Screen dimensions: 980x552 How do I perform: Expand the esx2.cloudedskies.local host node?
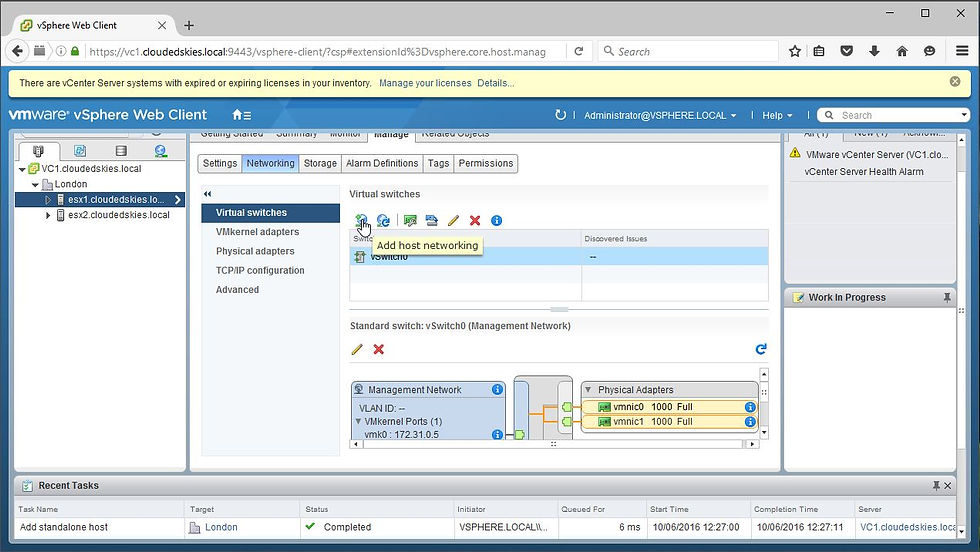click(48, 215)
